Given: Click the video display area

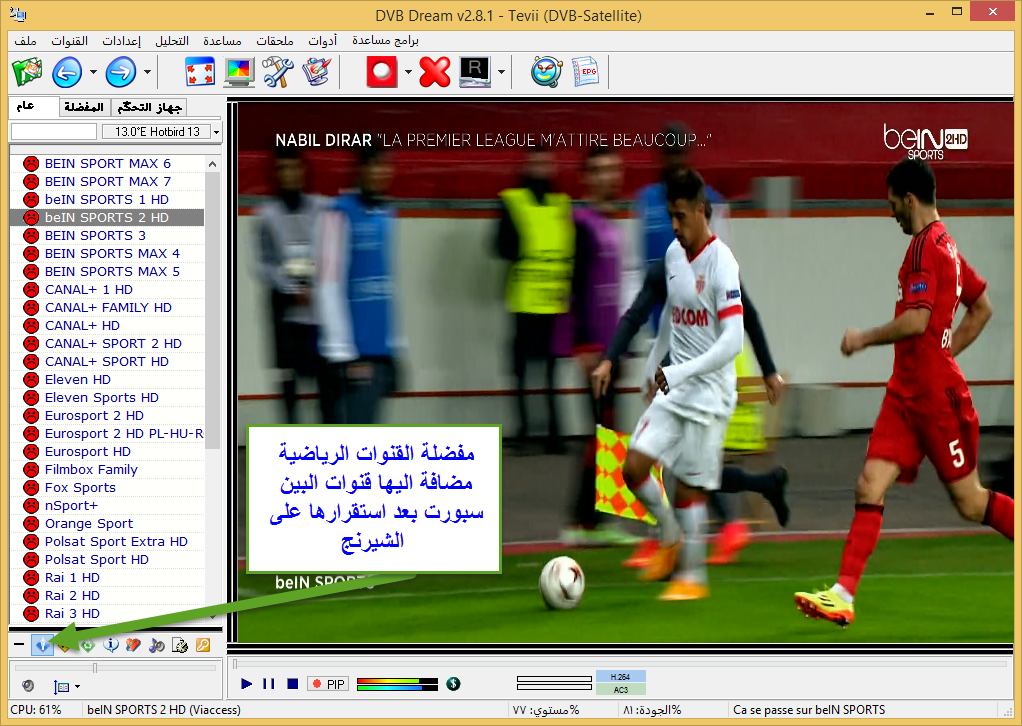Looking at the screenshot, I should (x=624, y=371).
